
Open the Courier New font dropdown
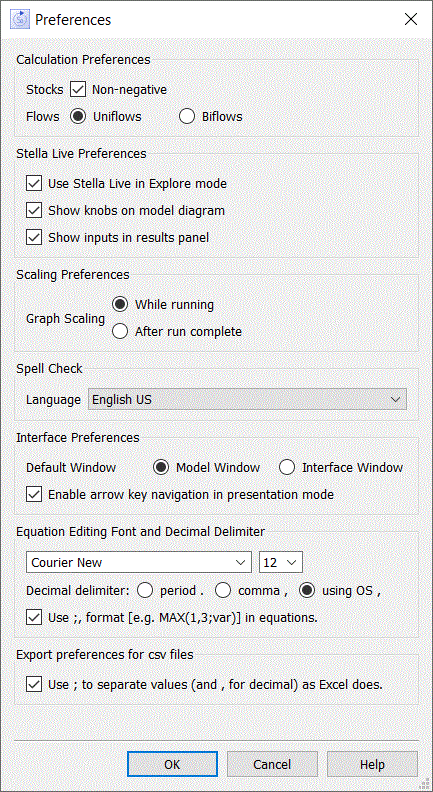coord(138,562)
